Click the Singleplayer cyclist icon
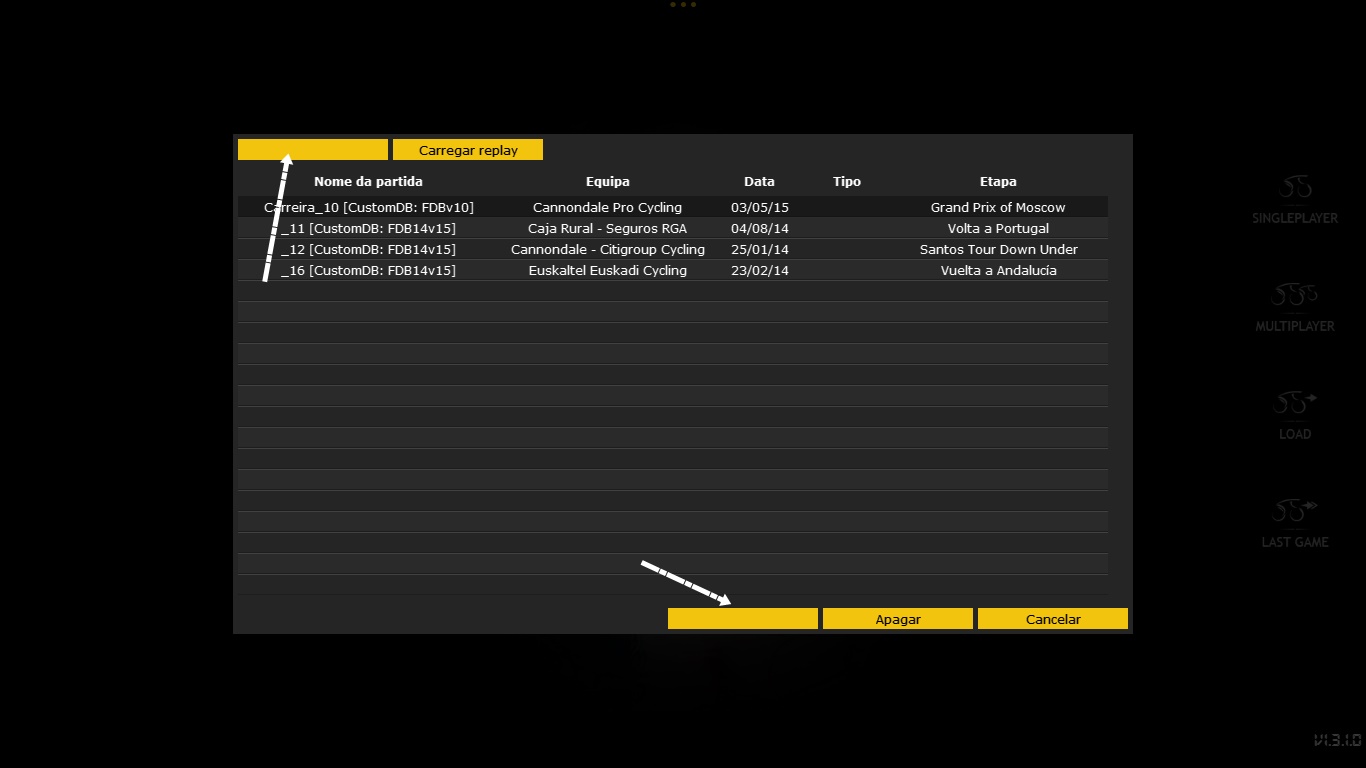Viewport: 1366px width, 768px height. [1295, 188]
